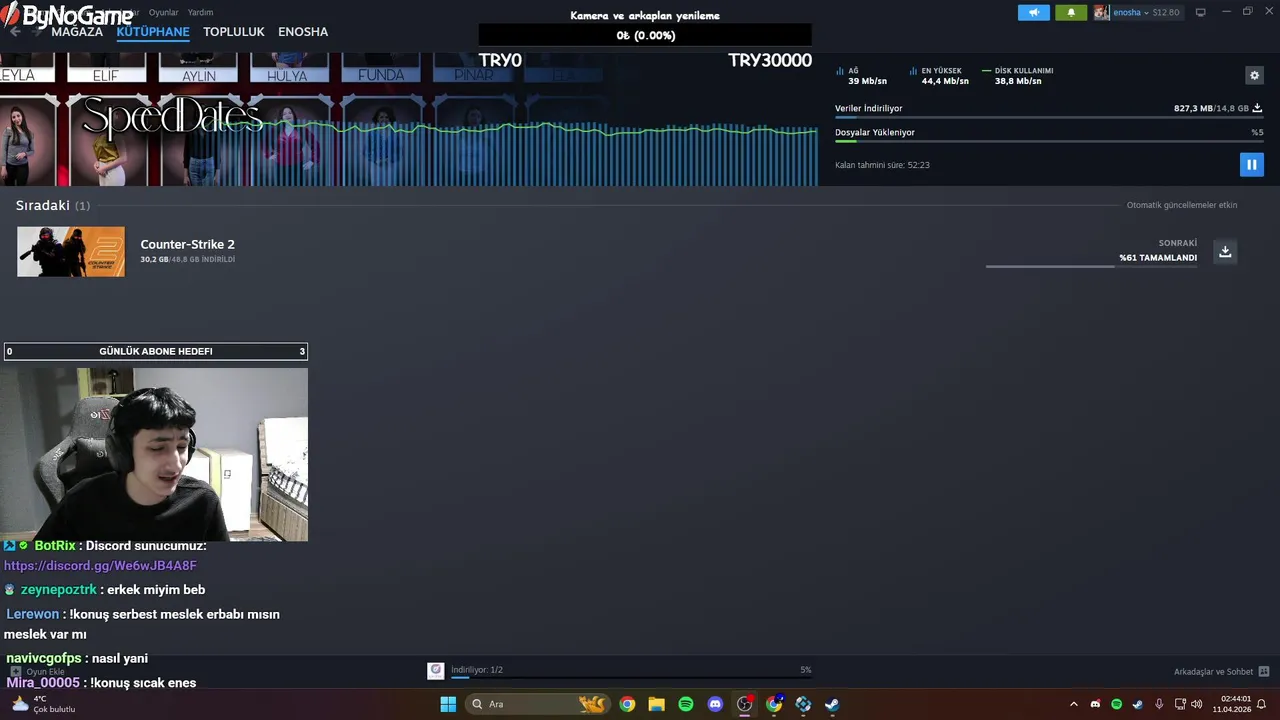Image resolution: width=1280 pixels, height=720 pixels.
Task: Click the microphone tray icon
Action: pyautogui.click(x=1159, y=704)
